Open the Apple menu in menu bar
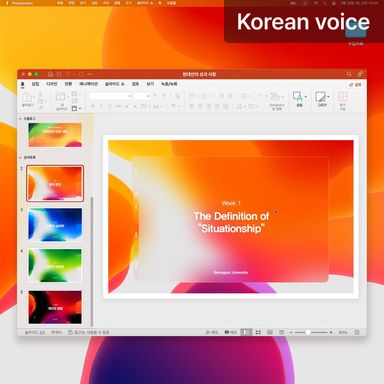Viewport: 384px width, 384px height. point(7,3)
